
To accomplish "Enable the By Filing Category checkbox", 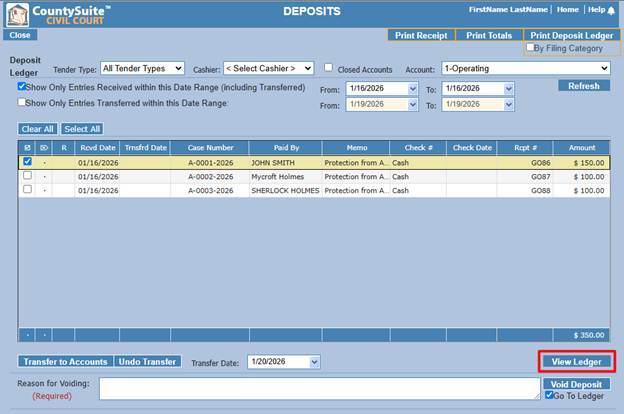I will [x=530, y=47].
